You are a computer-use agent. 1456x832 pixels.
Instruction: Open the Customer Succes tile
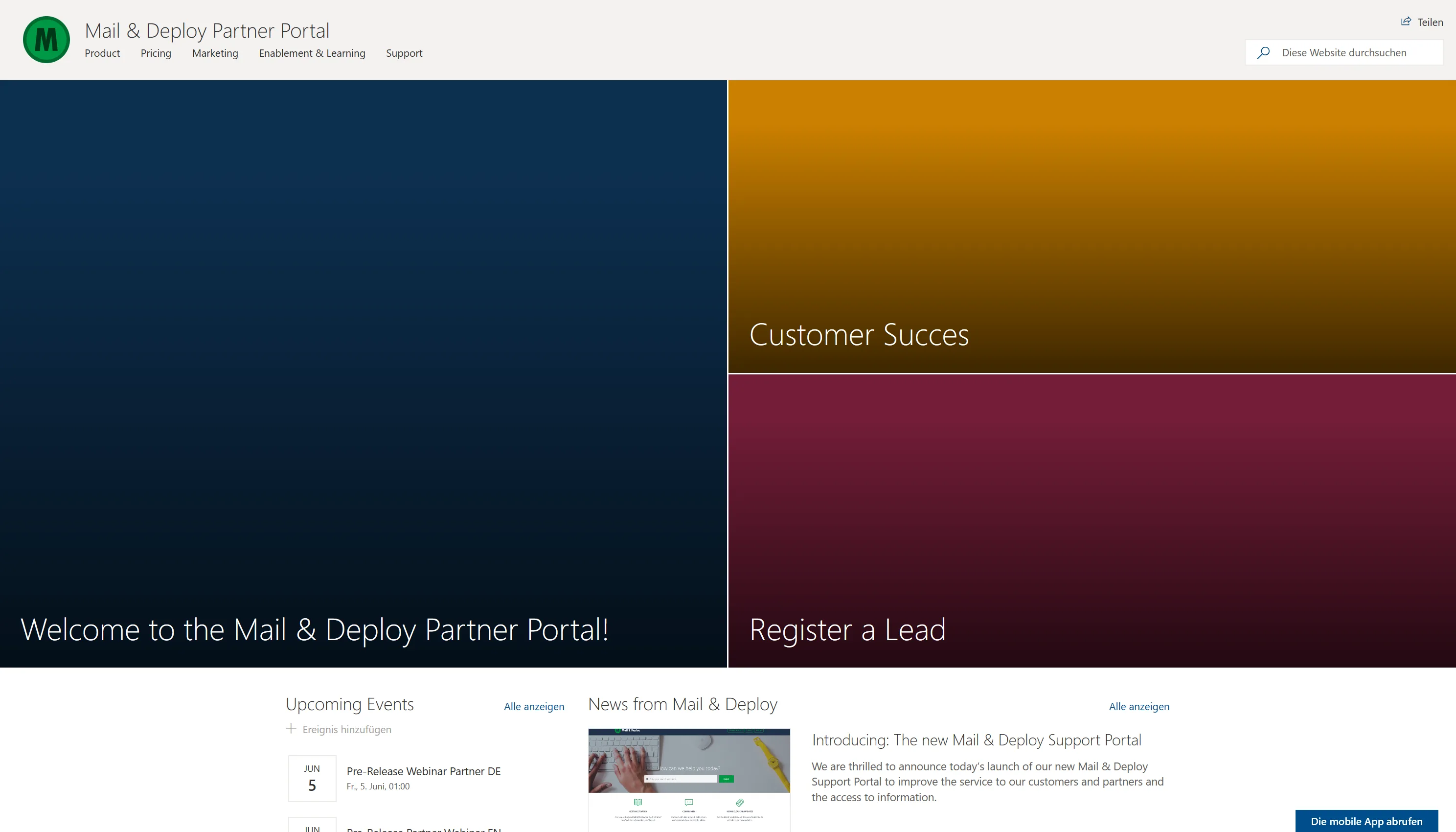click(1092, 227)
